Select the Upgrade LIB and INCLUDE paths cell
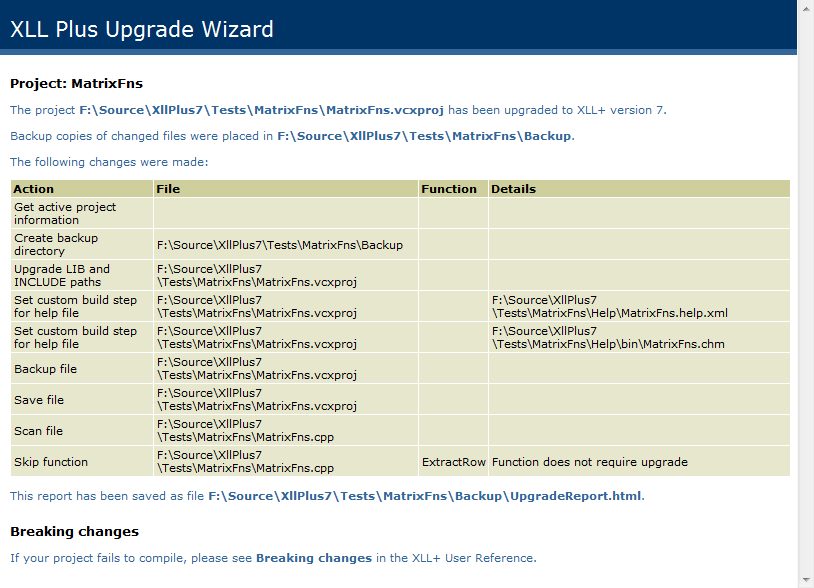This screenshot has width=814, height=588. [62, 275]
